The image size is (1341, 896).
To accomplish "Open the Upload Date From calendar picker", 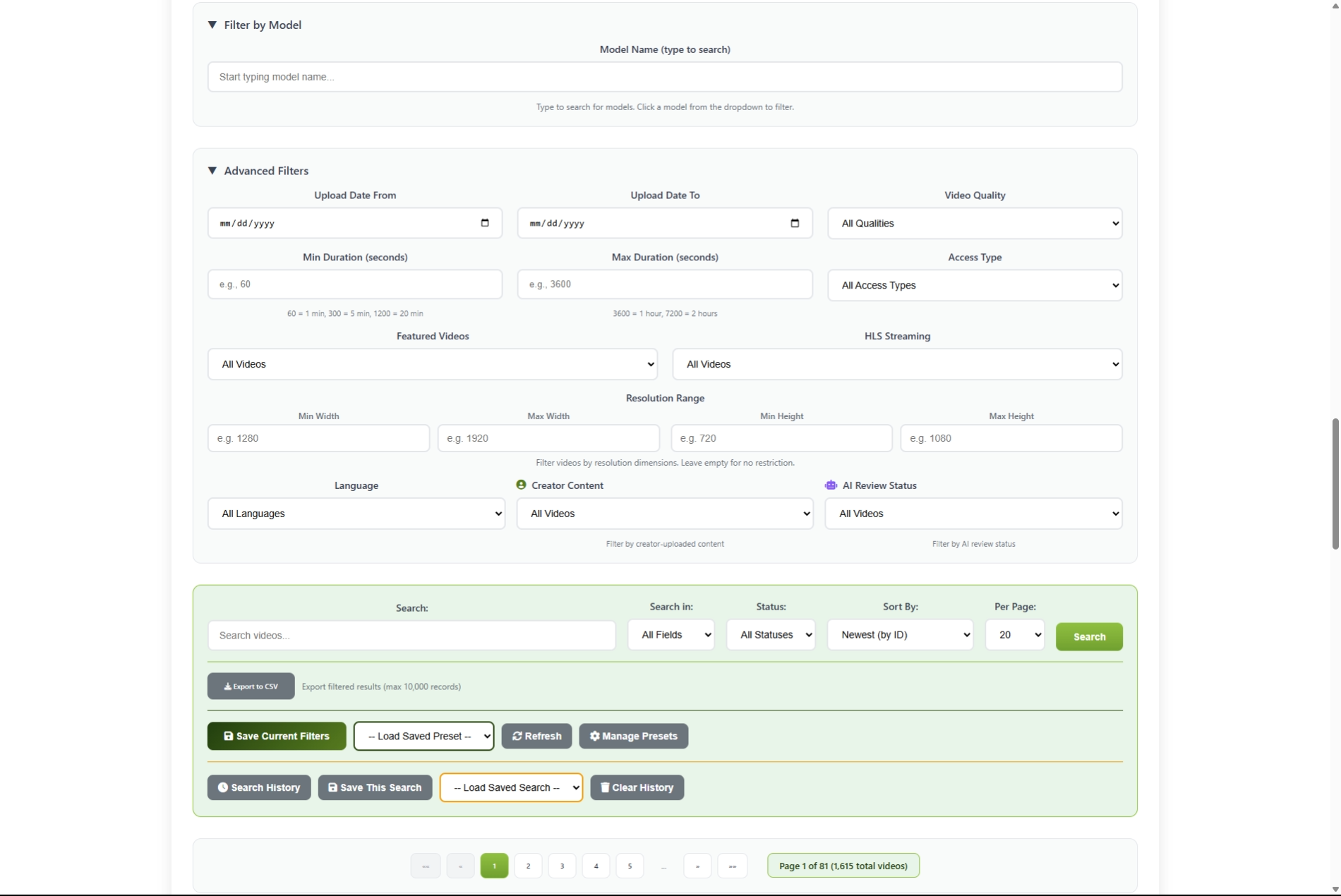I will [485, 223].
